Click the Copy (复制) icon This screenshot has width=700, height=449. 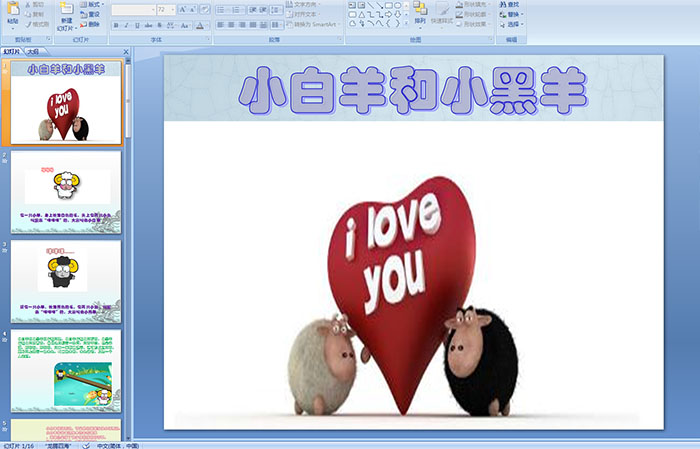28,14
